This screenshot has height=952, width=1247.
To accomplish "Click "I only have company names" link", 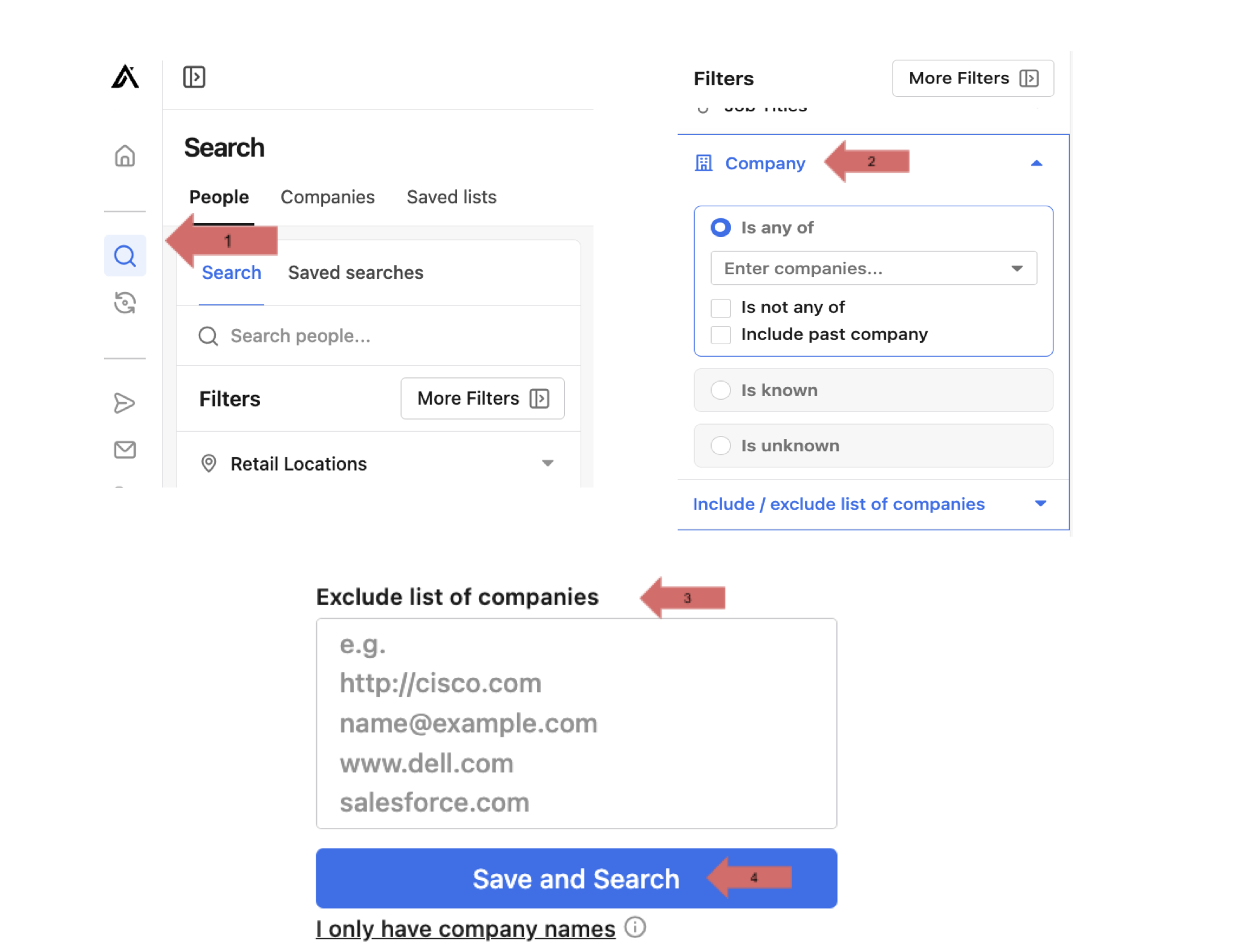I will click(x=465, y=929).
